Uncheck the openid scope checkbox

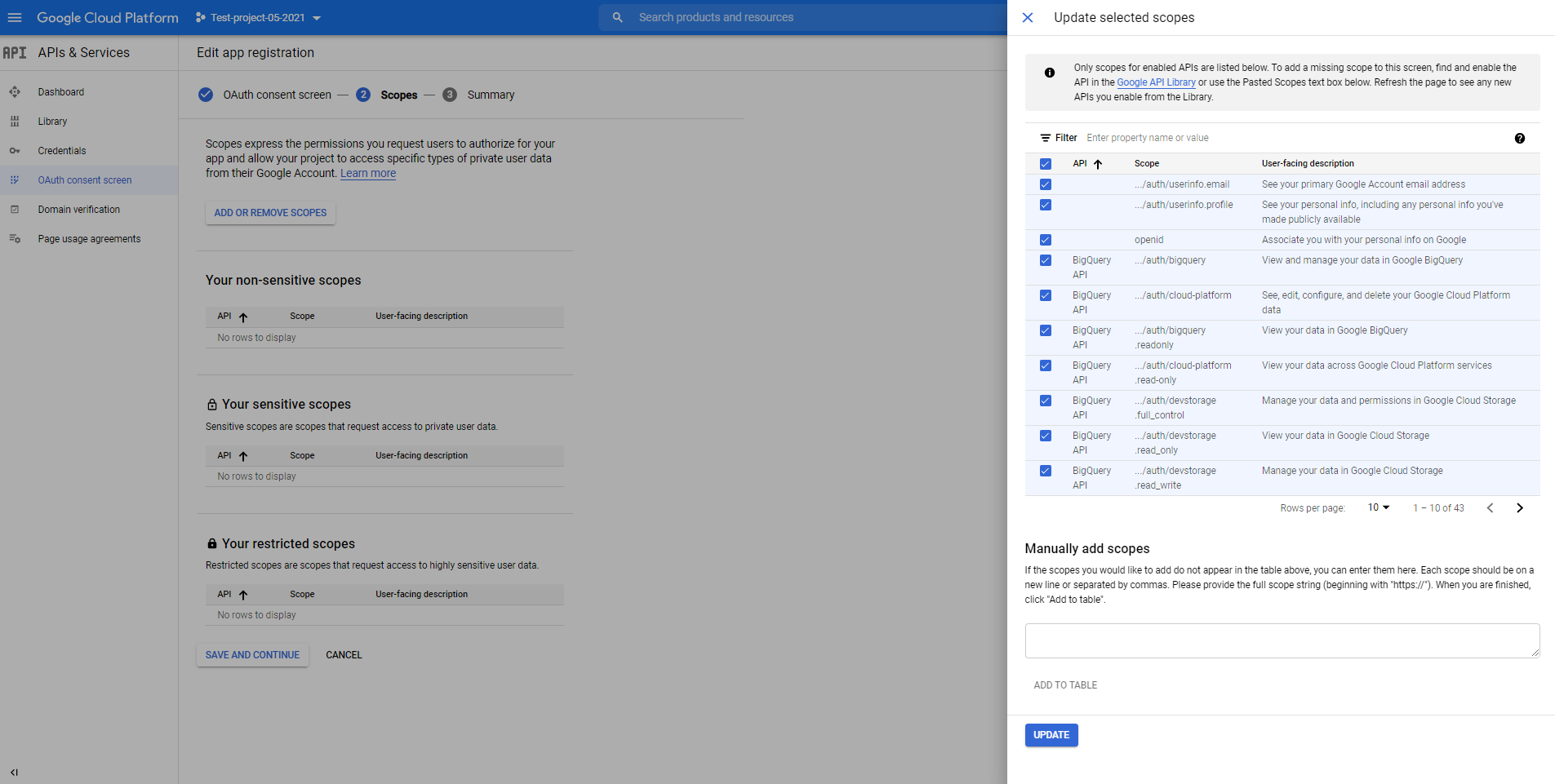click(1045, 240)
